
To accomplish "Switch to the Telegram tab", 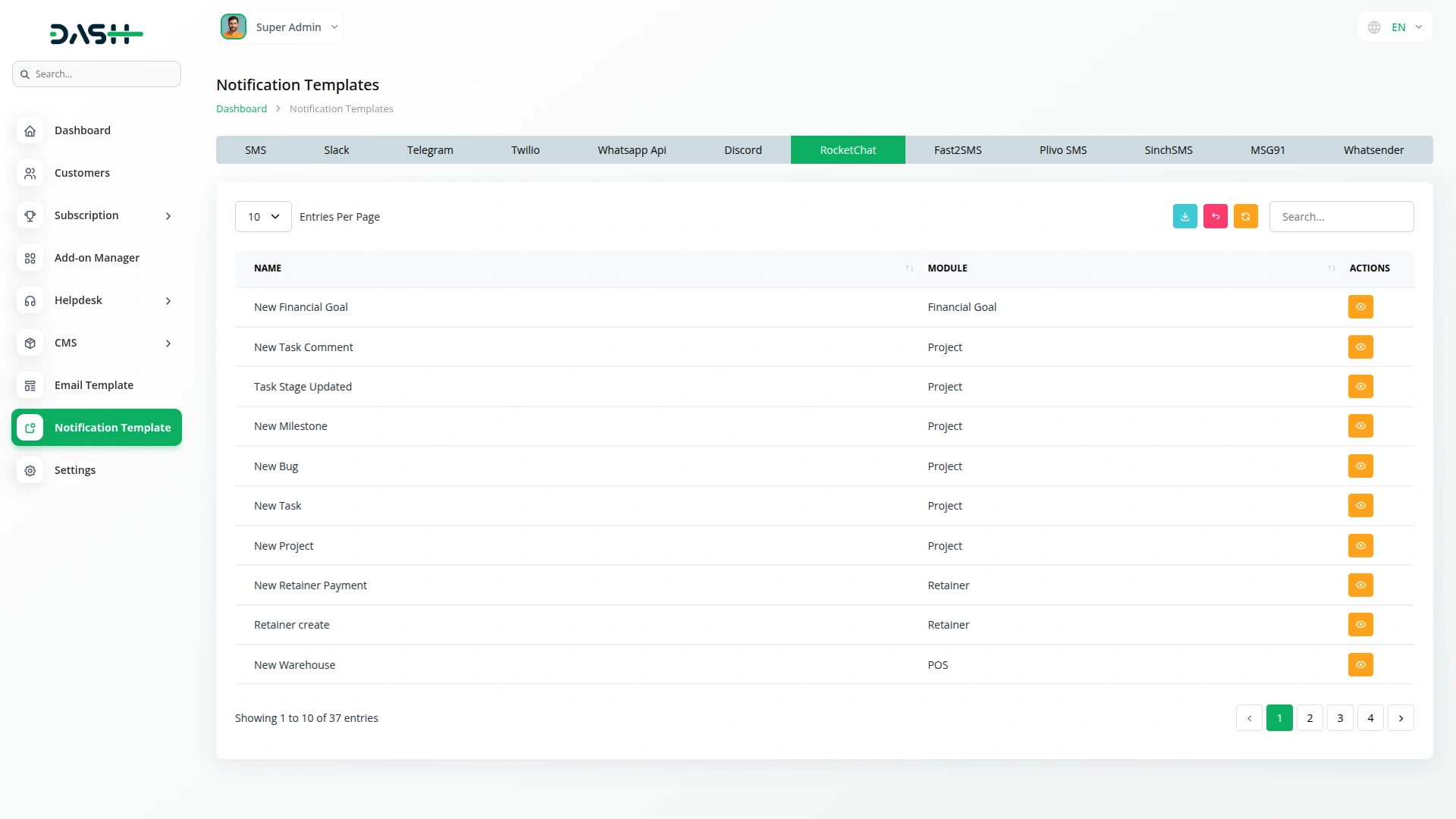I will click(429, 150).
